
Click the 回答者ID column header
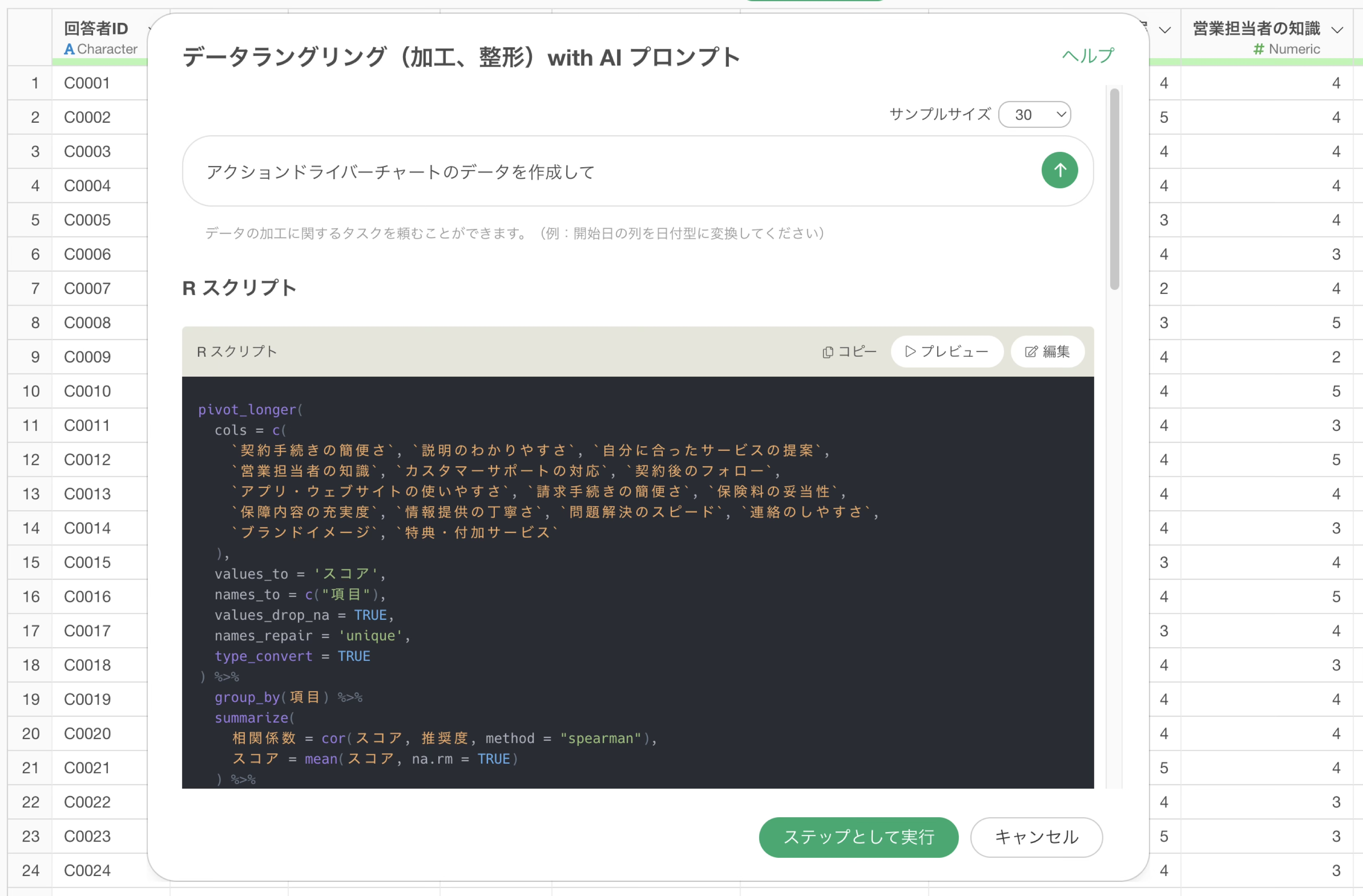click(96, 29)
